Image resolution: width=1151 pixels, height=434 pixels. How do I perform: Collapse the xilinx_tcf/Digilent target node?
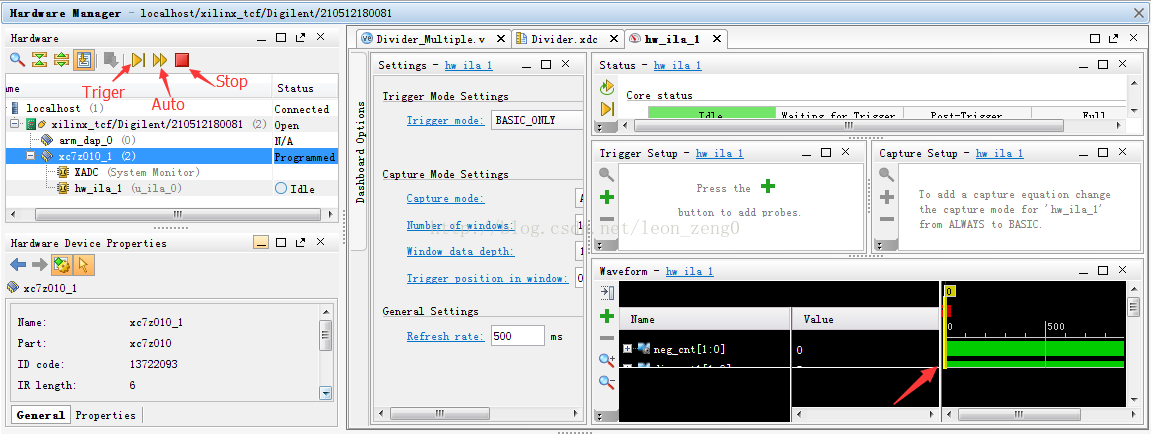(x=15, y=124)
